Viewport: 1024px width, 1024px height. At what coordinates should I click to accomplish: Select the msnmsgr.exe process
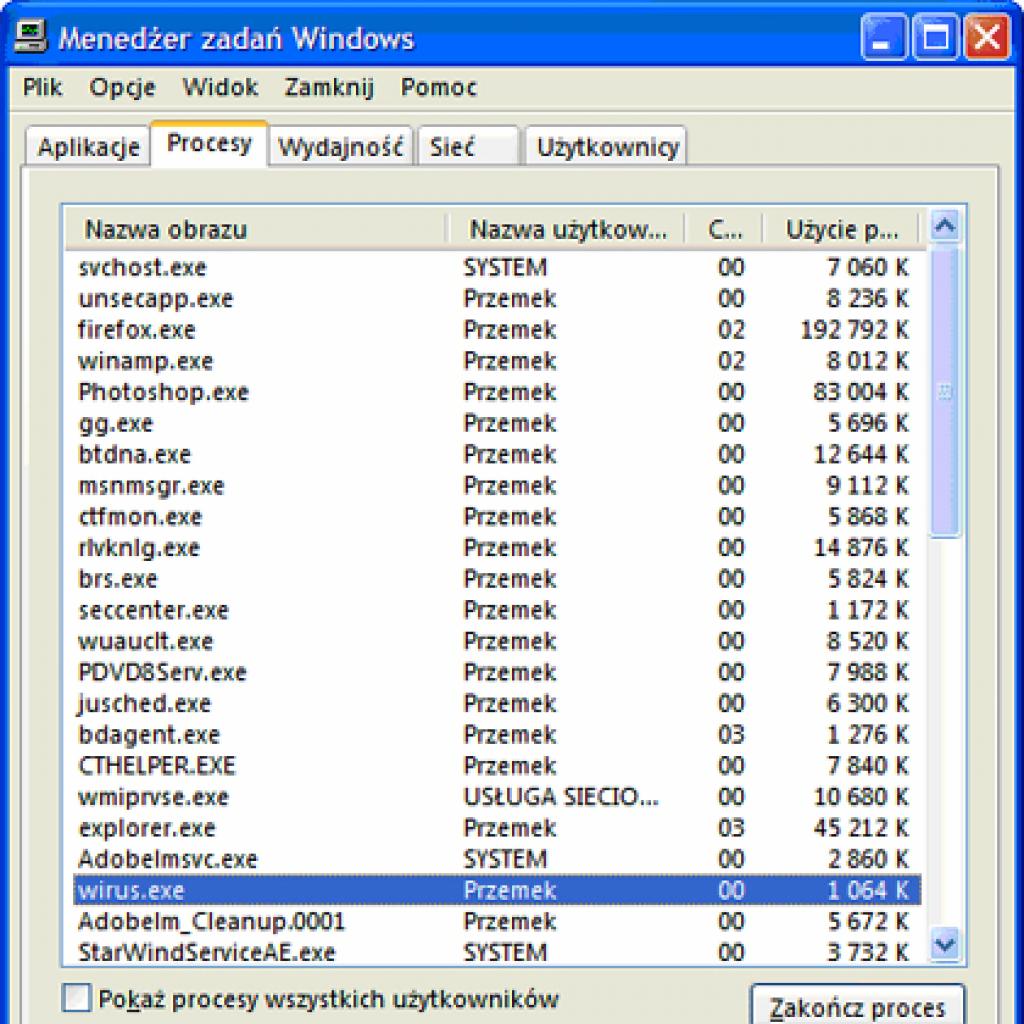pyautogui.click(x=496, y=485)
